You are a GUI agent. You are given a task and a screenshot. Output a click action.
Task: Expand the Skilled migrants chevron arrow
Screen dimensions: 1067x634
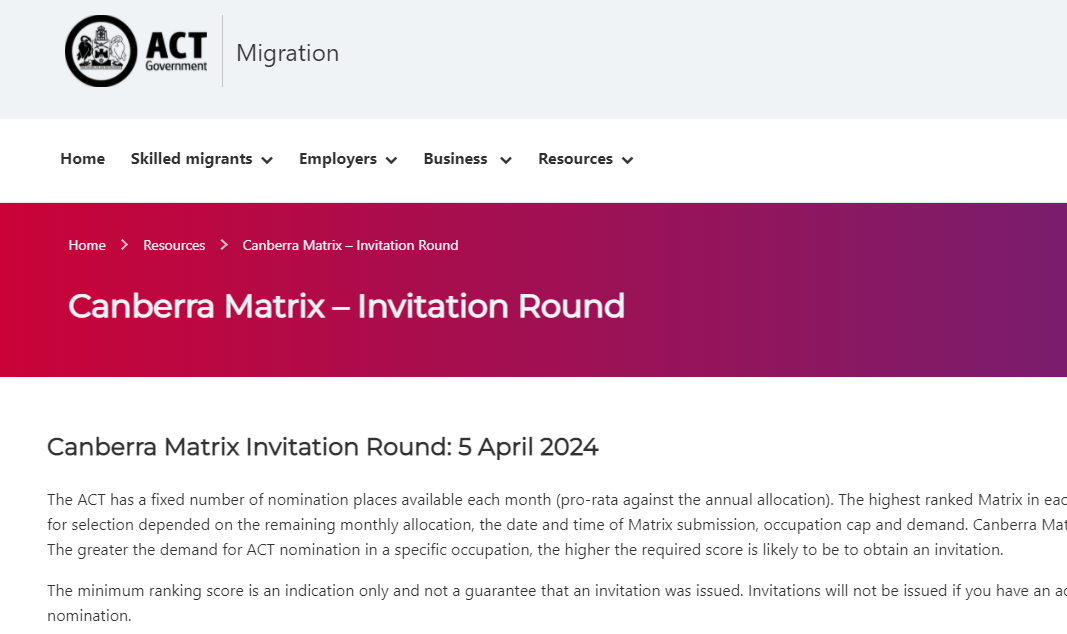click(267, 161)
